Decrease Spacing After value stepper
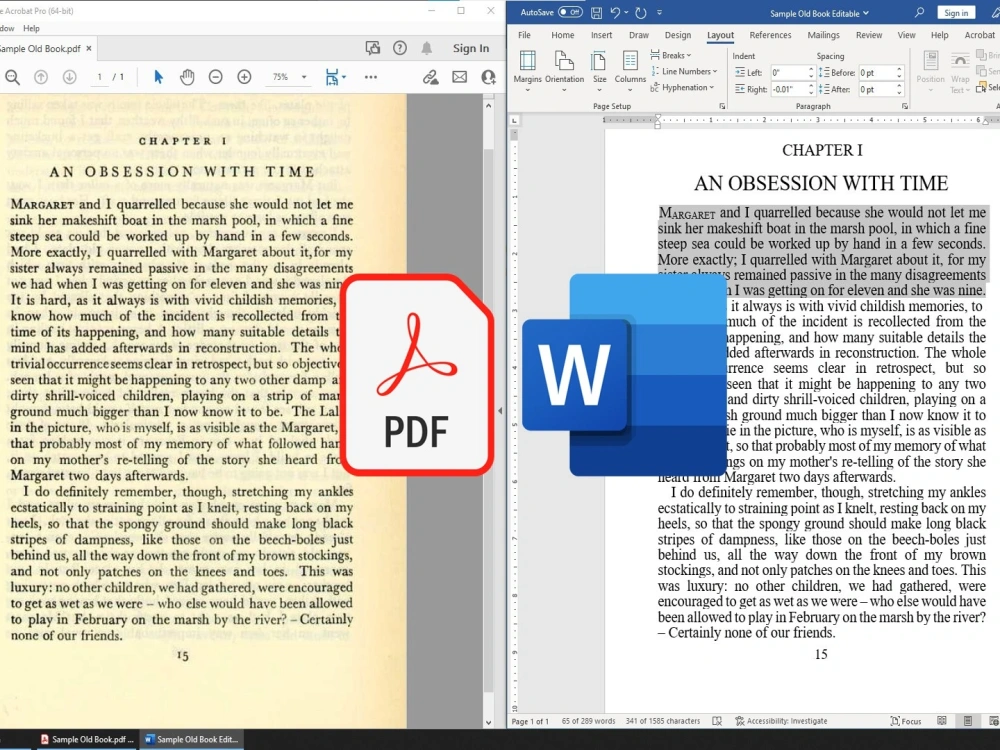Screen dimensions: 1000x750 (899, 92)
